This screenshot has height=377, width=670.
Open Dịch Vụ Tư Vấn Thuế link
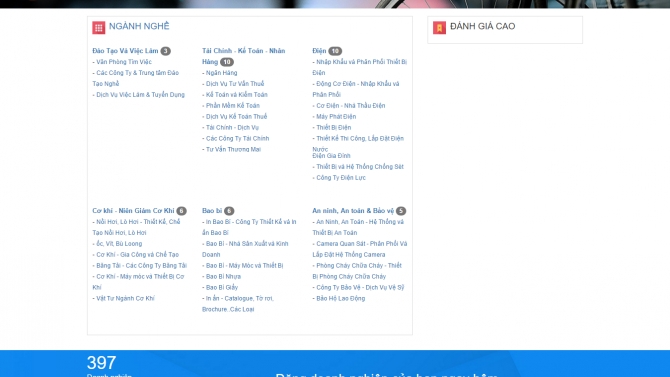click(235, 84)
